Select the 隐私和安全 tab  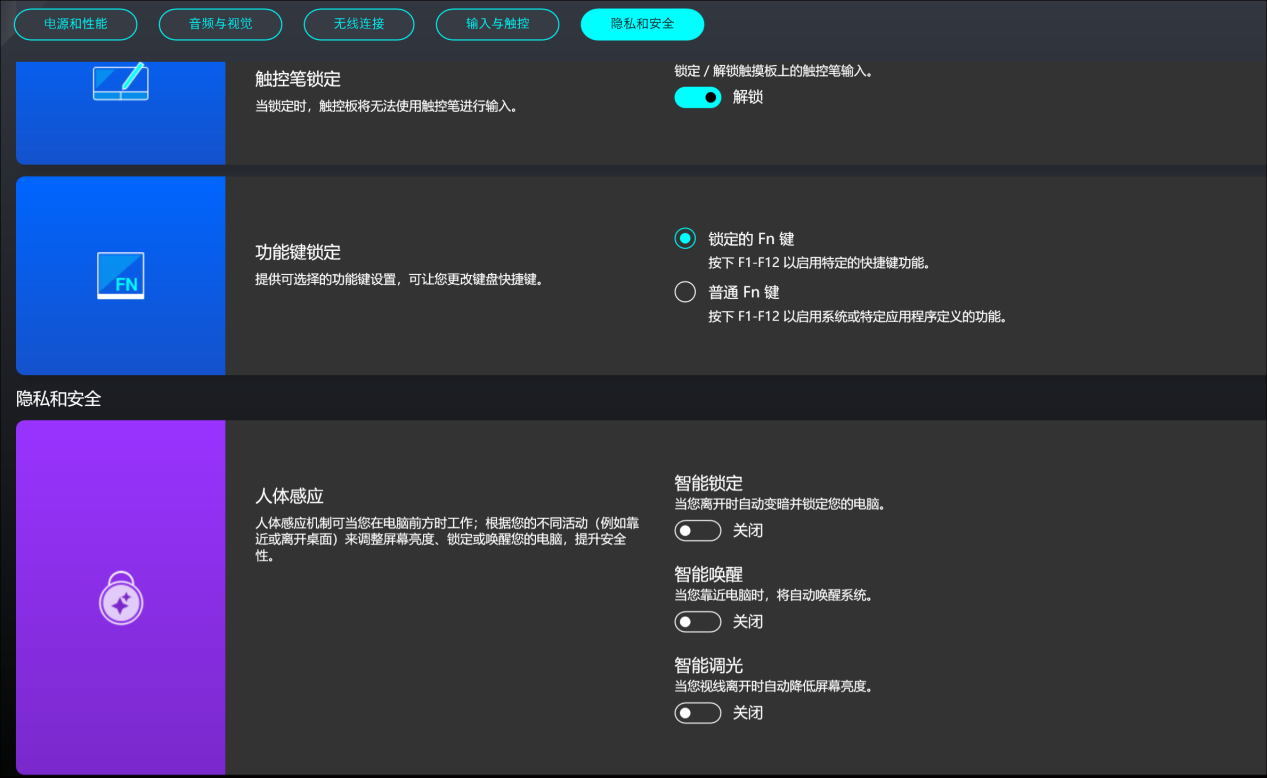(x=641, y=24)
